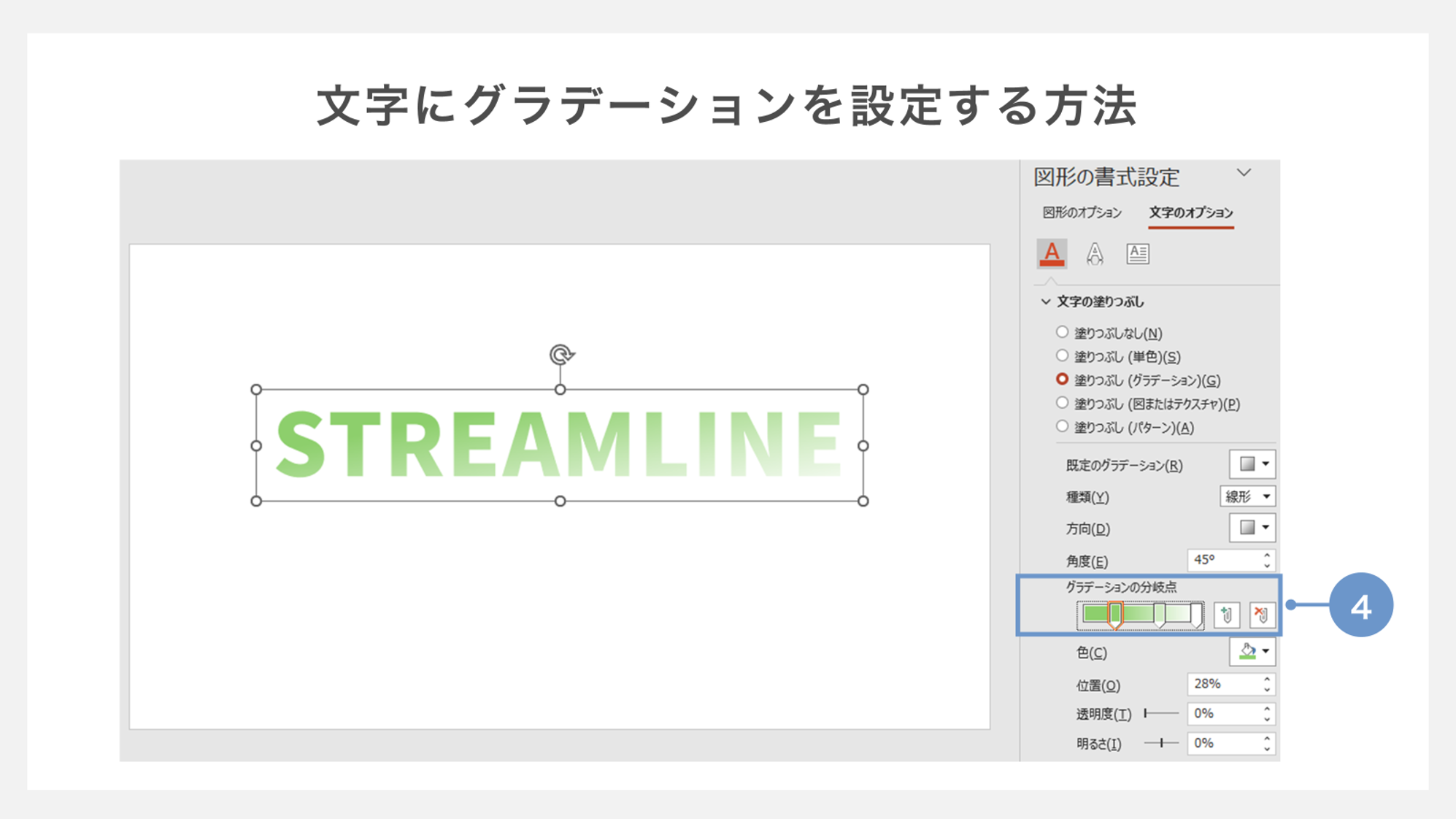Image resolution: width=1456 pixels, height=819 pixels.
Task: Increase the 角度 angle value
Action: click(x=1268, y=555)
